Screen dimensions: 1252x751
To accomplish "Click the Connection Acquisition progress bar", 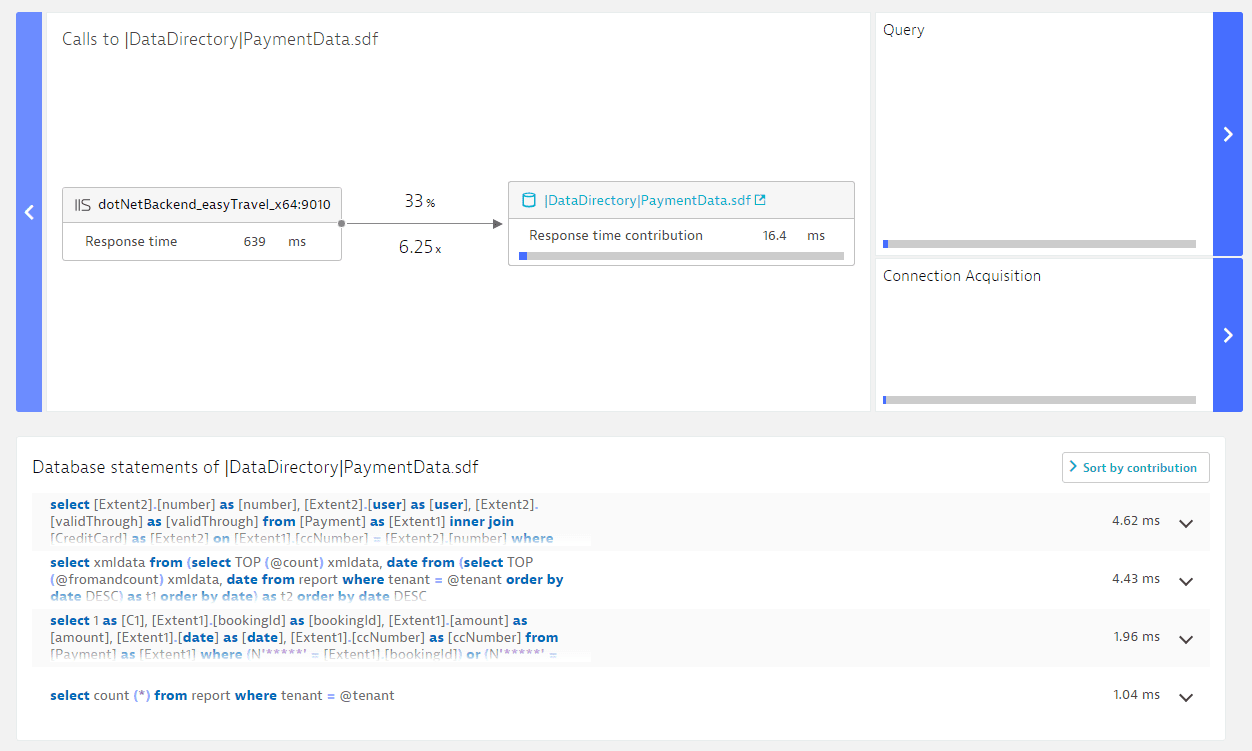I will [x=1039, y=400].
